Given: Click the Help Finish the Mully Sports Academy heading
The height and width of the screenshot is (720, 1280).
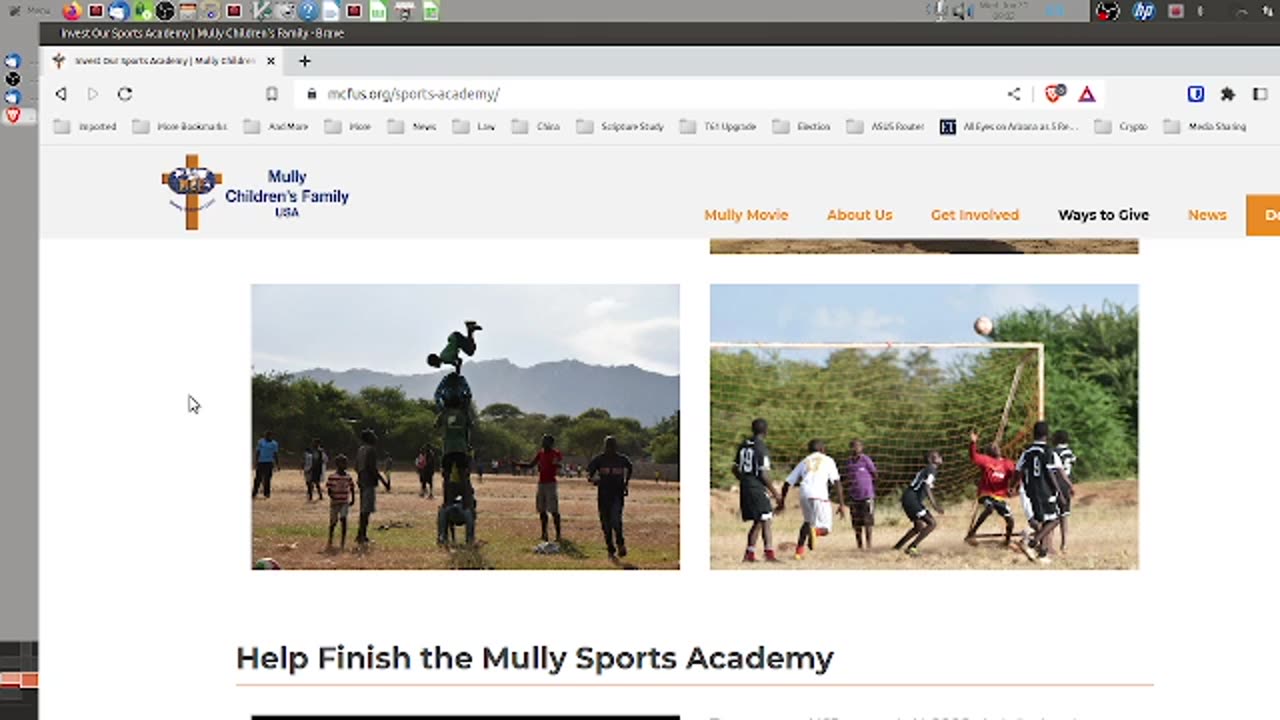Looking at the screenshot, I should coord(535,658).
